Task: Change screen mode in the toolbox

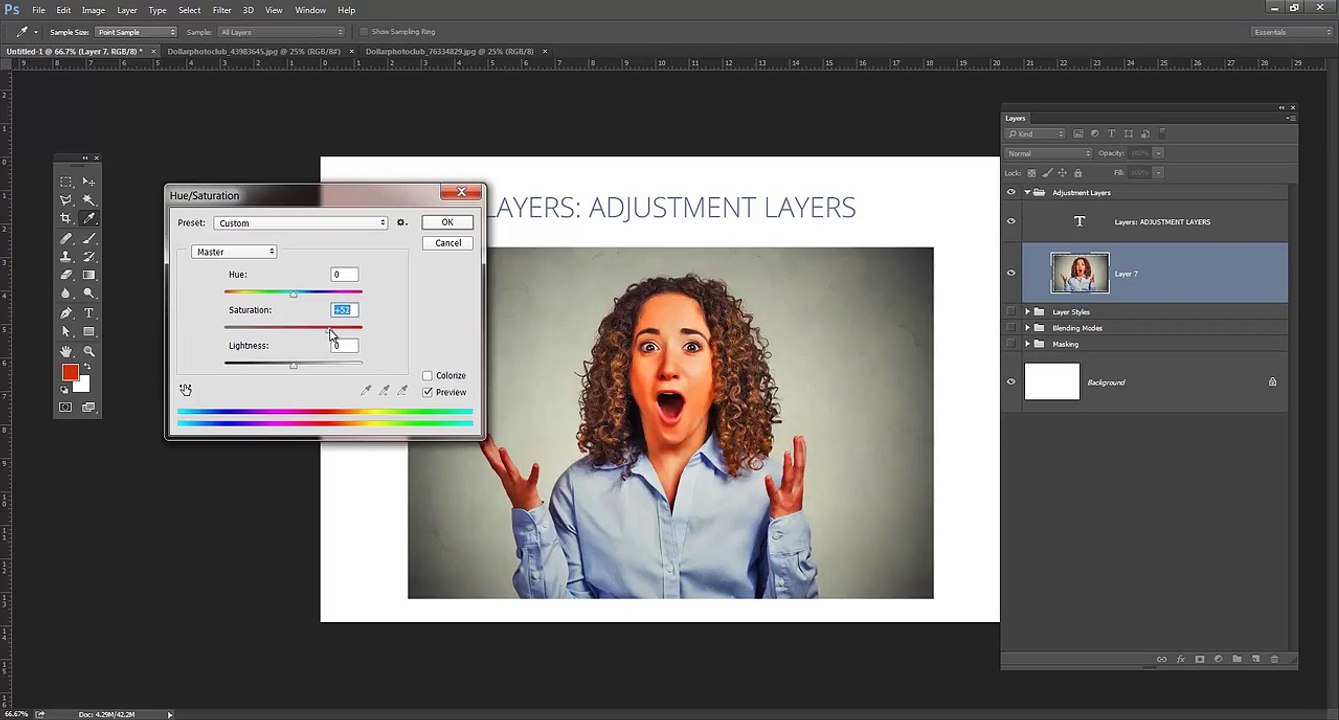Action: (89, 407)
